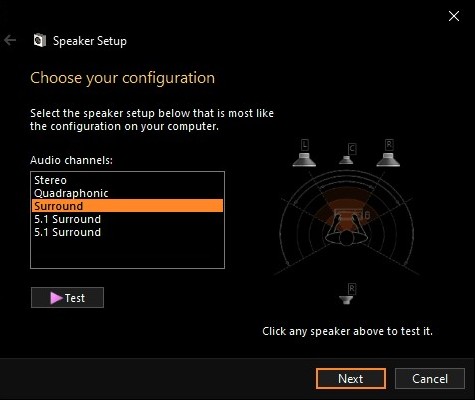This screenshot has width=475, height=400.
Task: Cancel the speaker setup
Action: pyautogui.click(x=430, y=379)
